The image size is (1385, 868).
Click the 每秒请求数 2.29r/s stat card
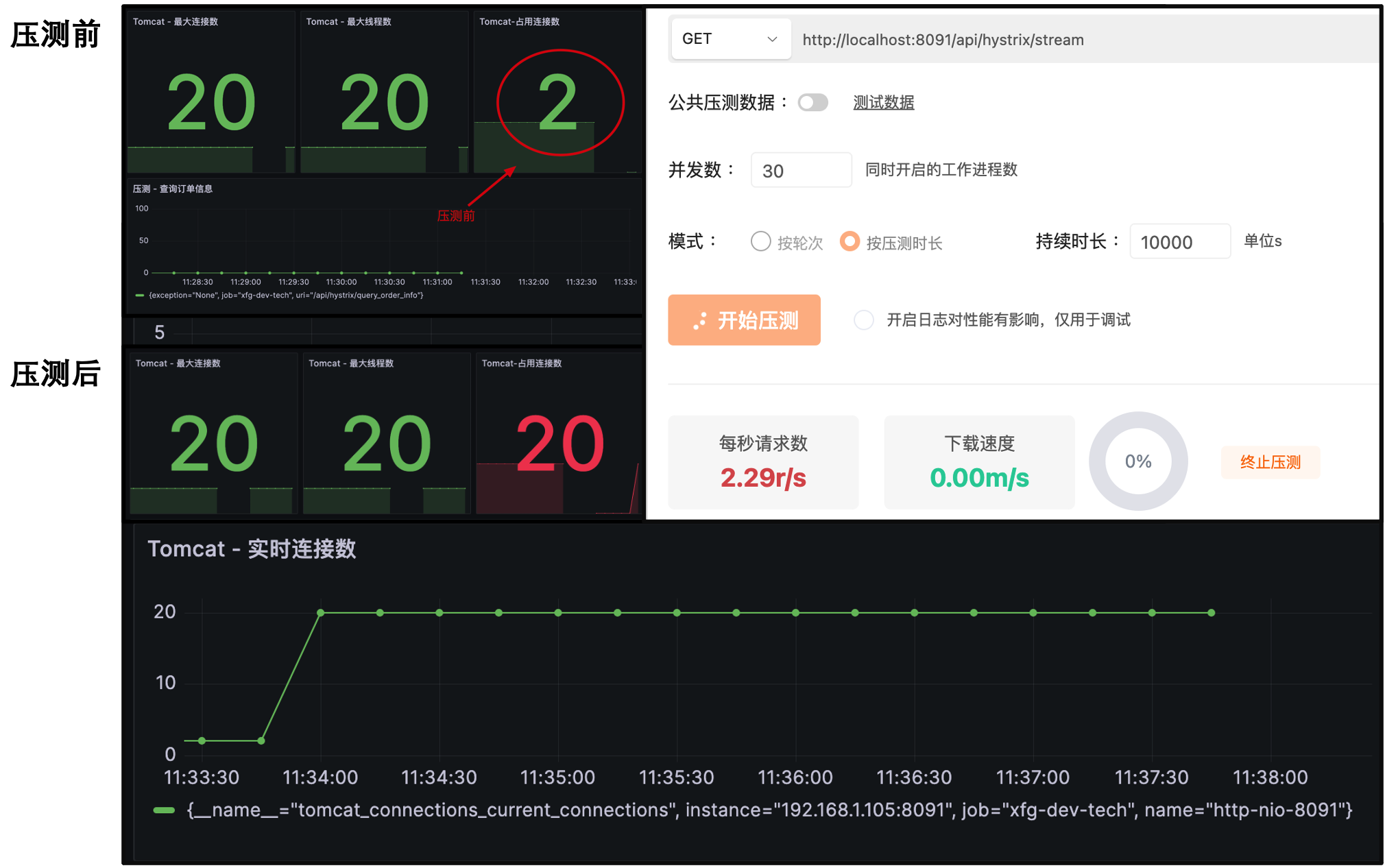(x=763, y=461)
